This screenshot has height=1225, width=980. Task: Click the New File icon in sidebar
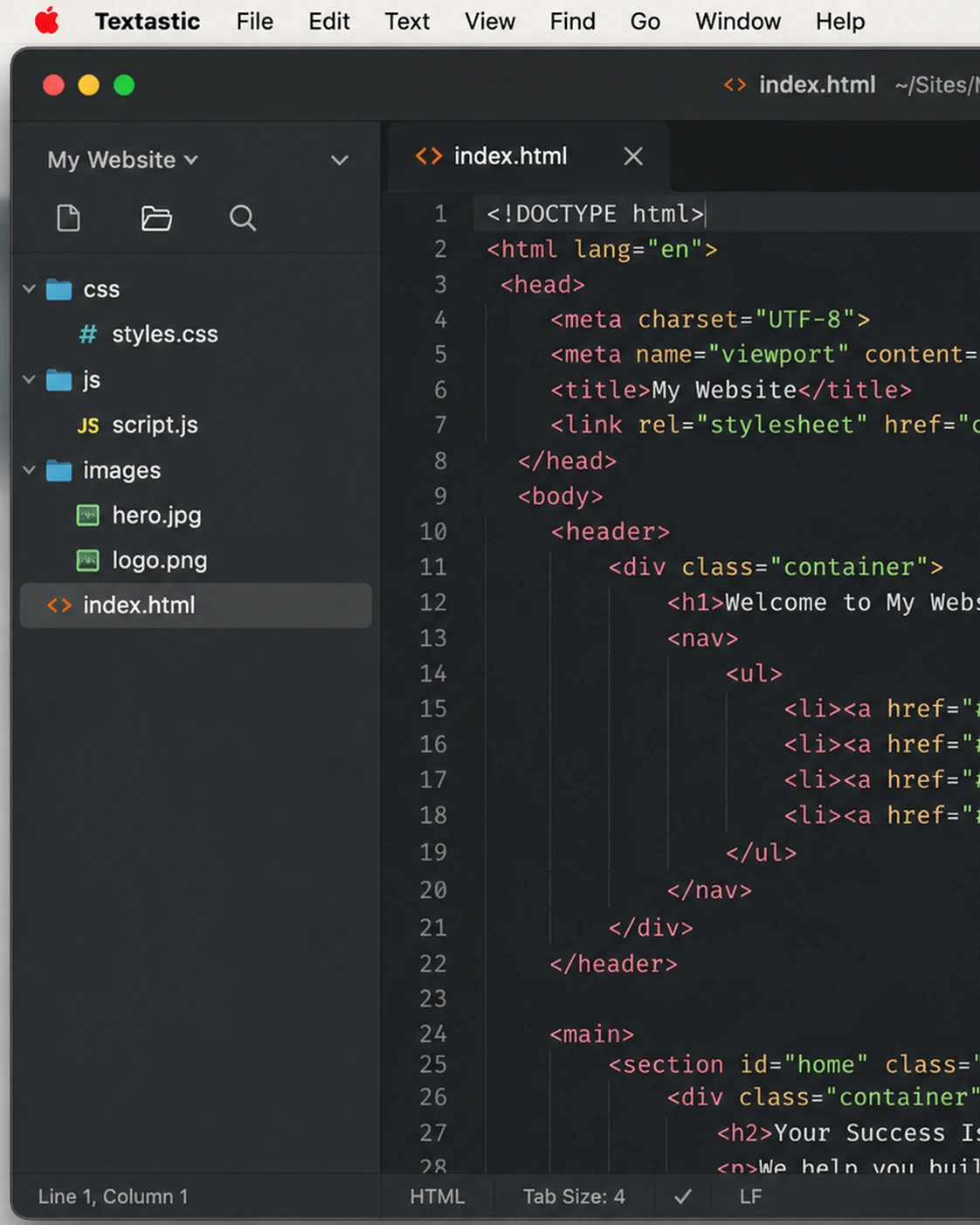point(68,218)
